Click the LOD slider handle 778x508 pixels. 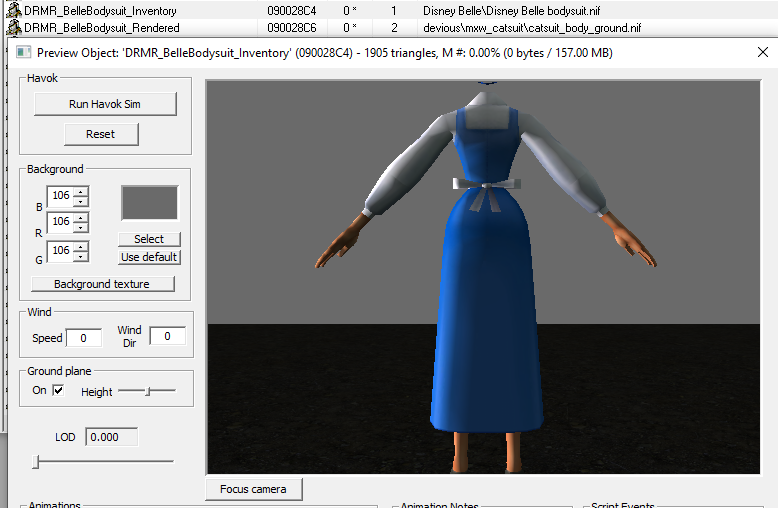point(35,462)
